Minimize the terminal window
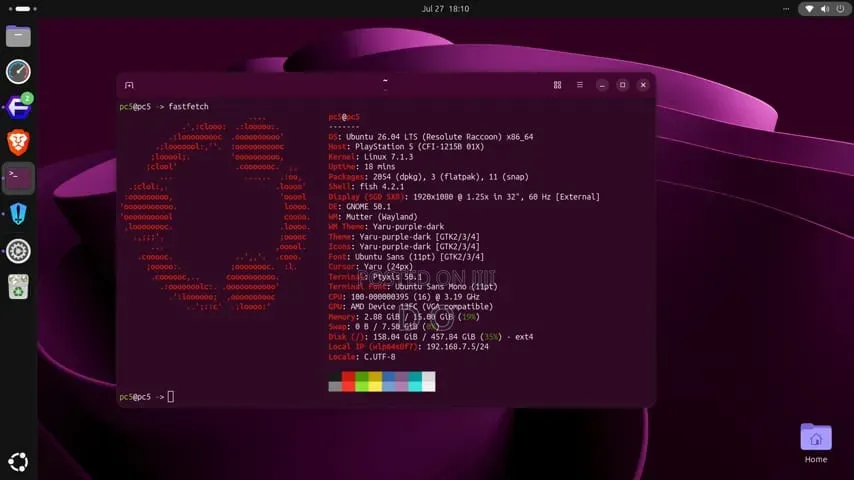Screen dimensions: 854x480 pos(602,85)
